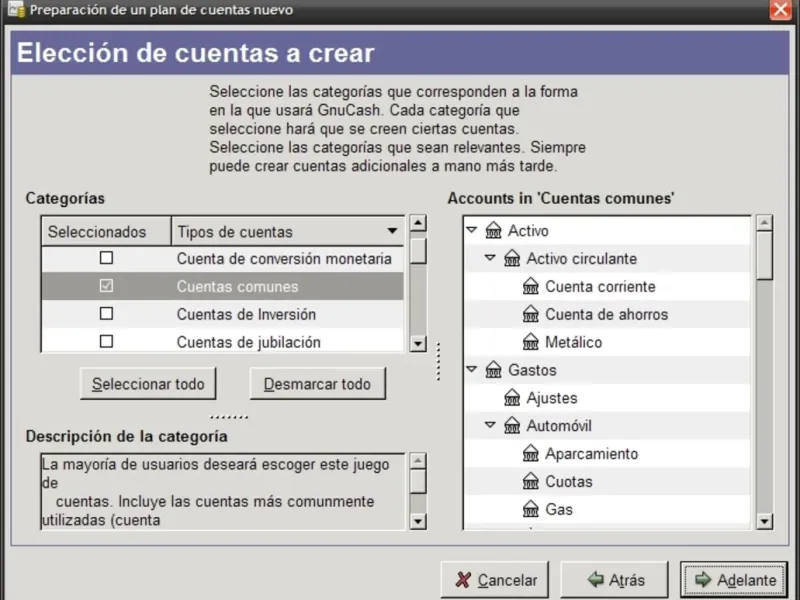Click description box scroll up arrow
The image size is (800, 600).
[418, 461]
